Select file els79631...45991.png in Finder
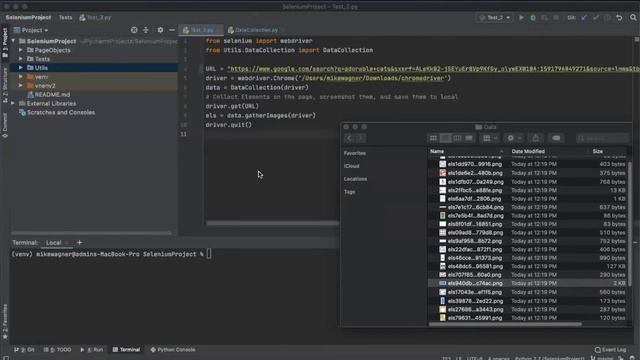640x360 pixels. click(x=528, y=318)
